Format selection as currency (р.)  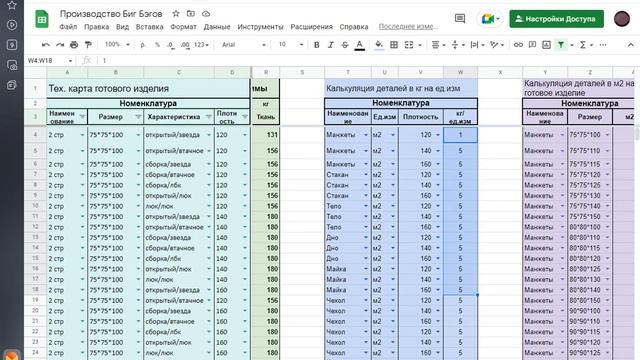(143, 44)
